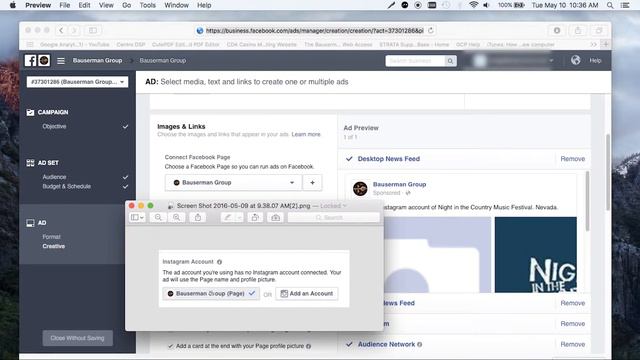640x360 pixels.
Task: Click the volume icon in menu bar
Action: coord(486,5)
